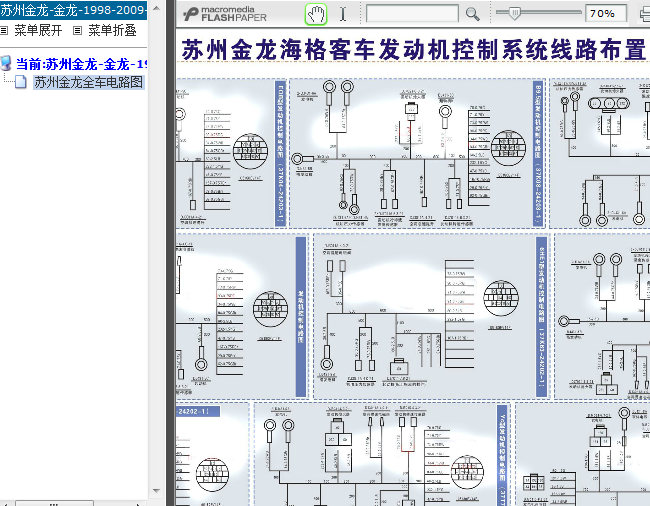Click the magnifier search icon
Image resolution: width=650 pixels, height=506 pixels.
(472, 14)
